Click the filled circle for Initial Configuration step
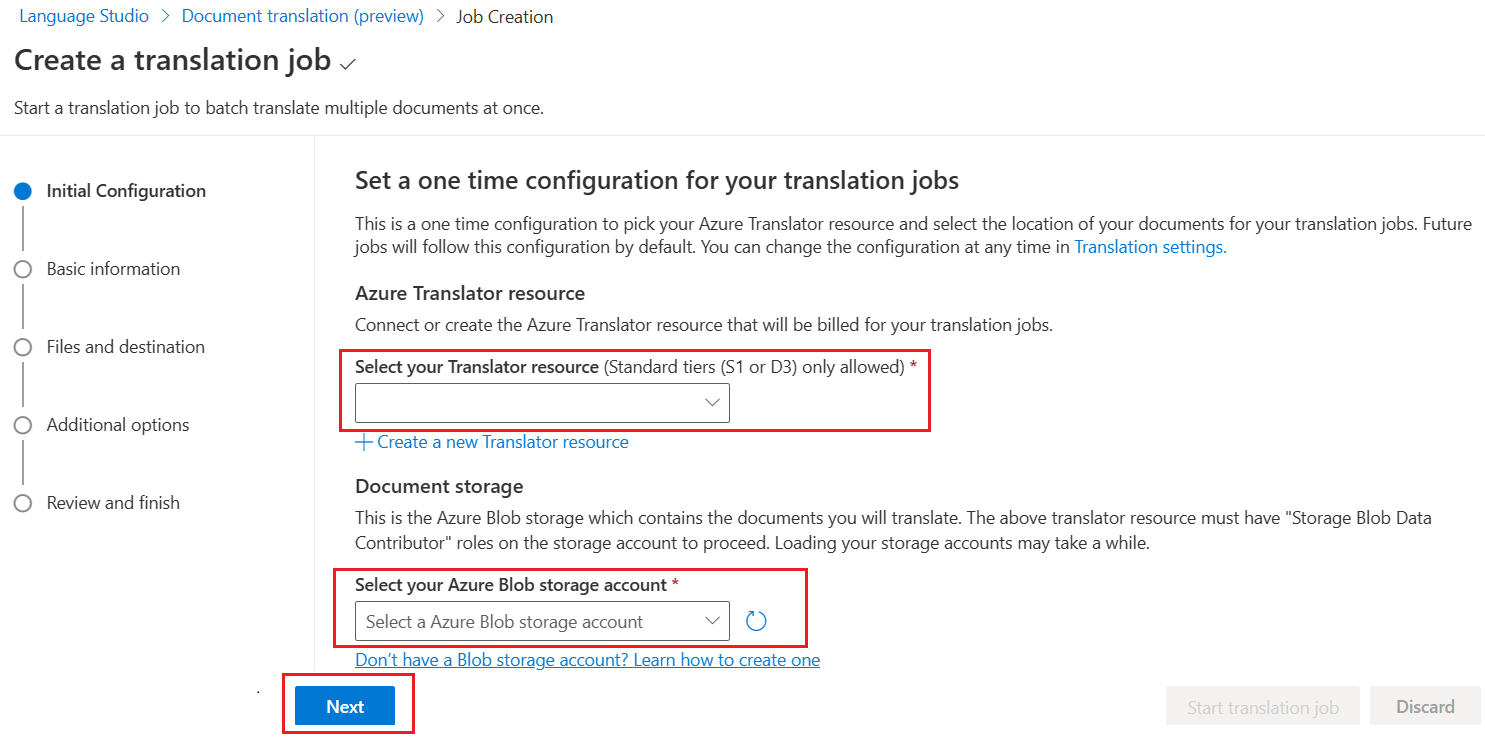The width and height of the screenshot is (1485, 739). [x=23, y=190]
